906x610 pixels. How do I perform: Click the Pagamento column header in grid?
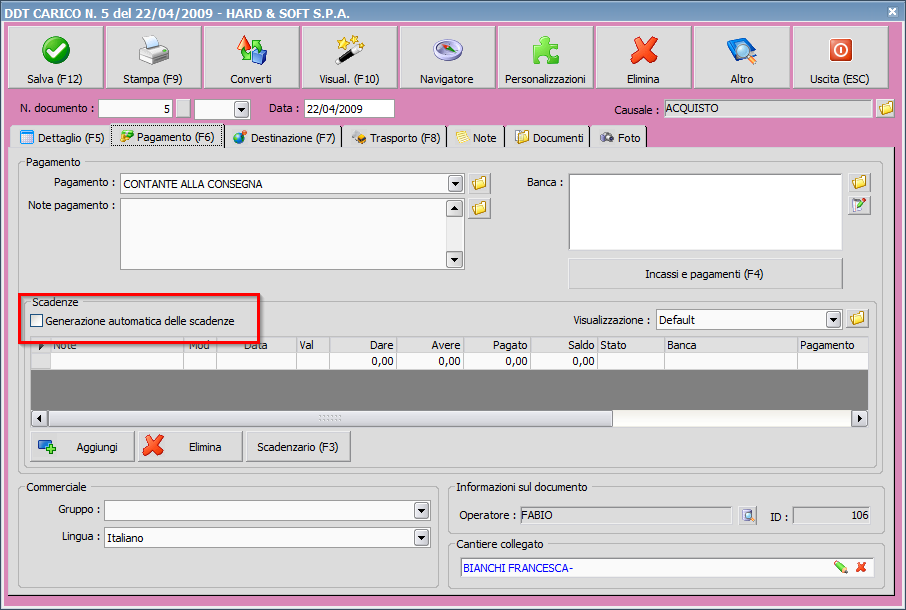coord(833,345)
